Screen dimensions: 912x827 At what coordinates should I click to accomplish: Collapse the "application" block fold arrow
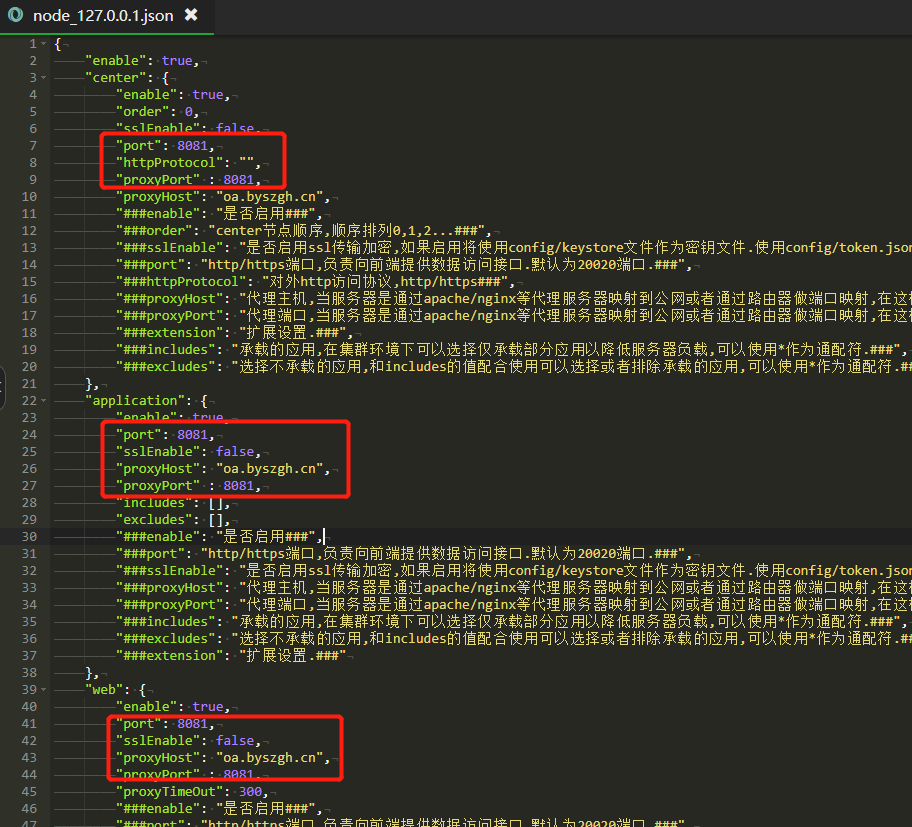click(x=45, y=401)
